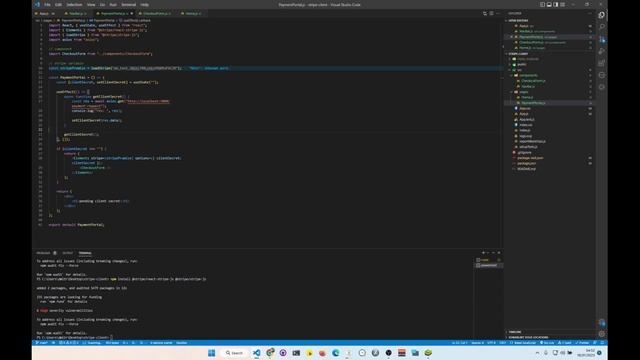Open the Edit menu
The width and height of the screenshot is (640, 360).
tap(58, 4)
